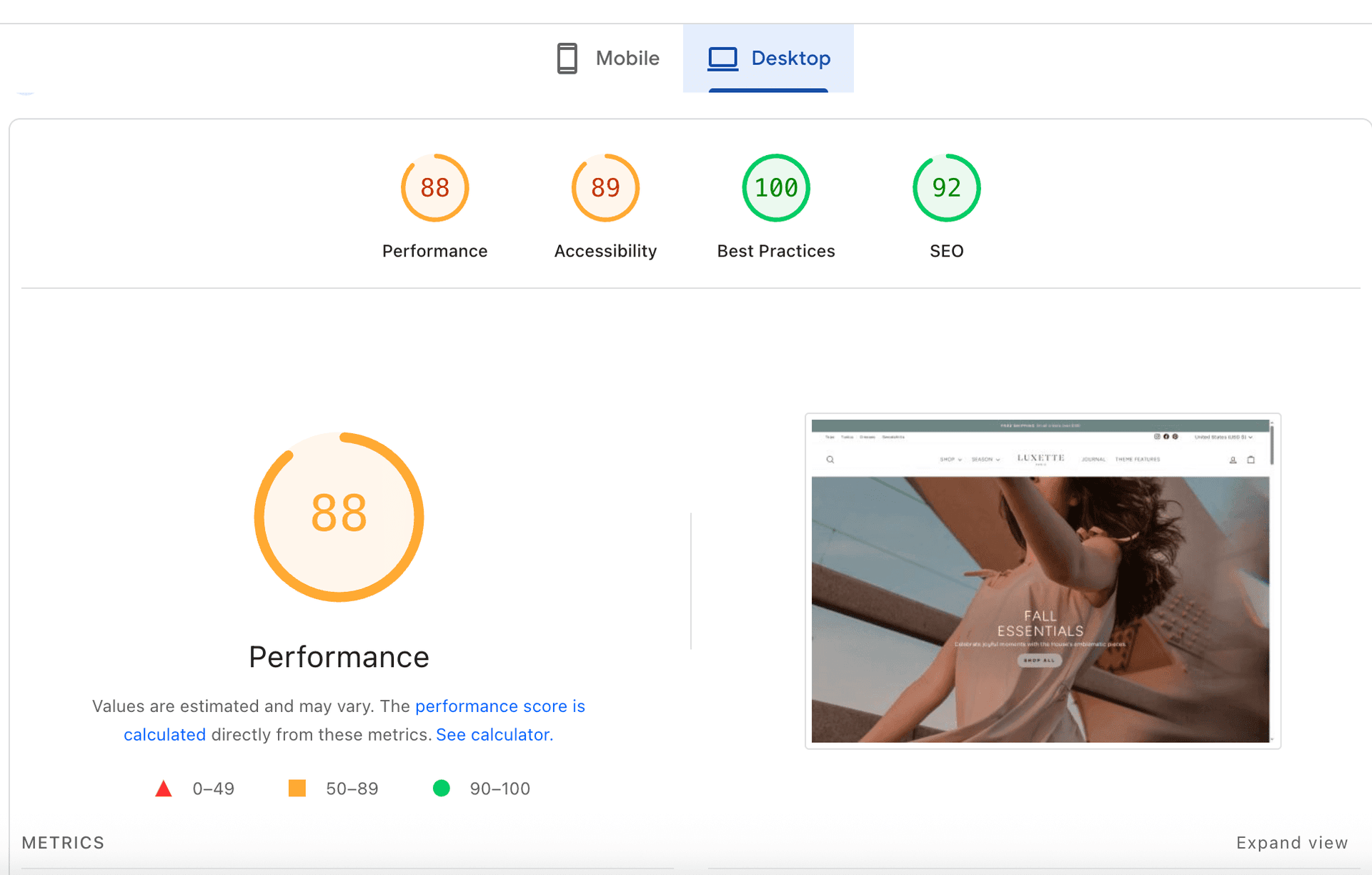Click the 50–89 legend text
This screenshot has height=875, width=1372.
click(x=352, y=789)
